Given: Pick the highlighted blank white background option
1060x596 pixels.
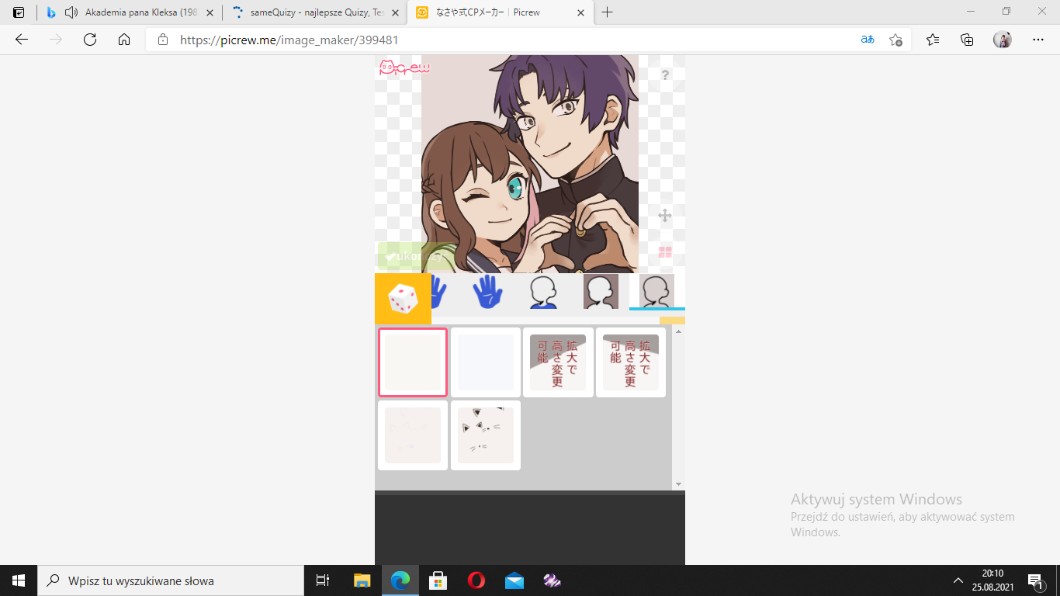Looking at the screenshot, I should tap(413, 362).
